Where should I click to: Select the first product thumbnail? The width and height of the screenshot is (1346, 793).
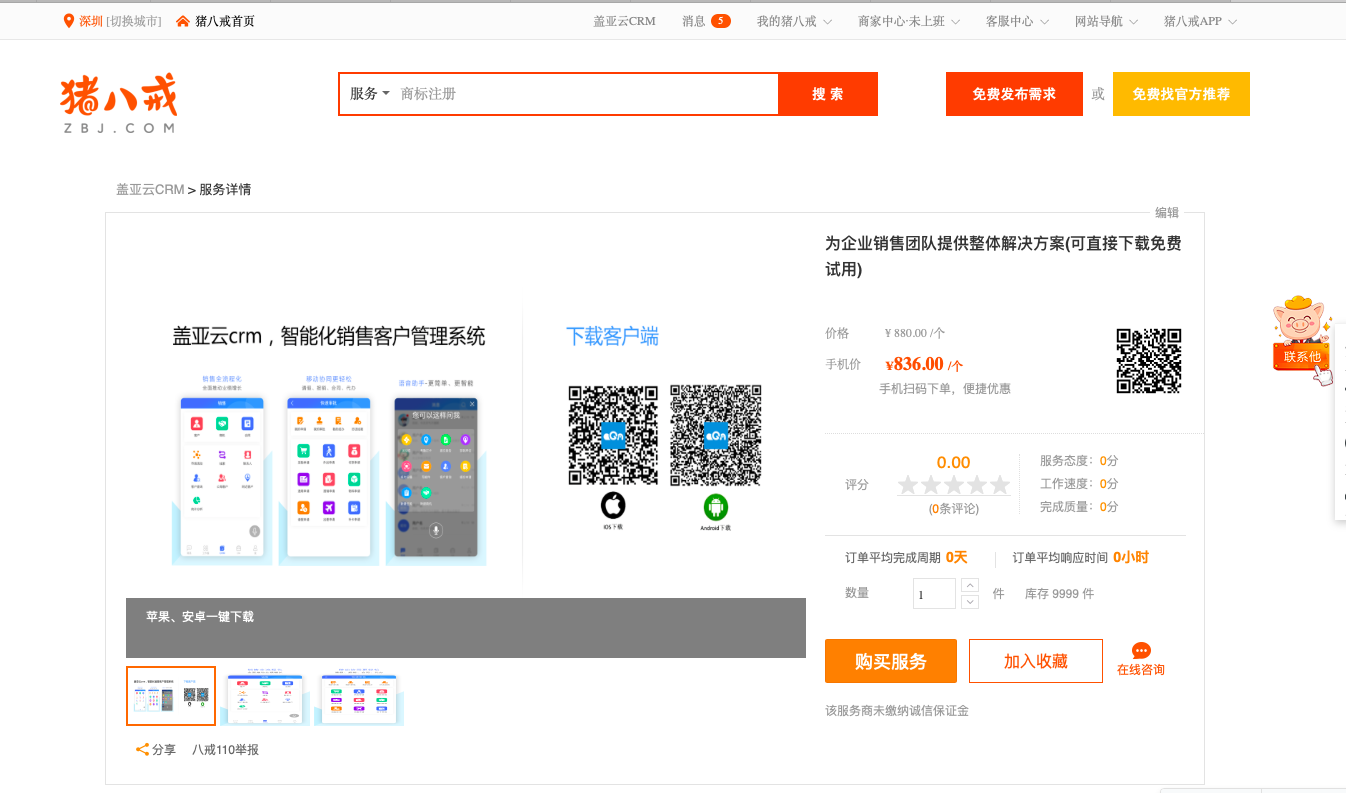coord(171,695)
